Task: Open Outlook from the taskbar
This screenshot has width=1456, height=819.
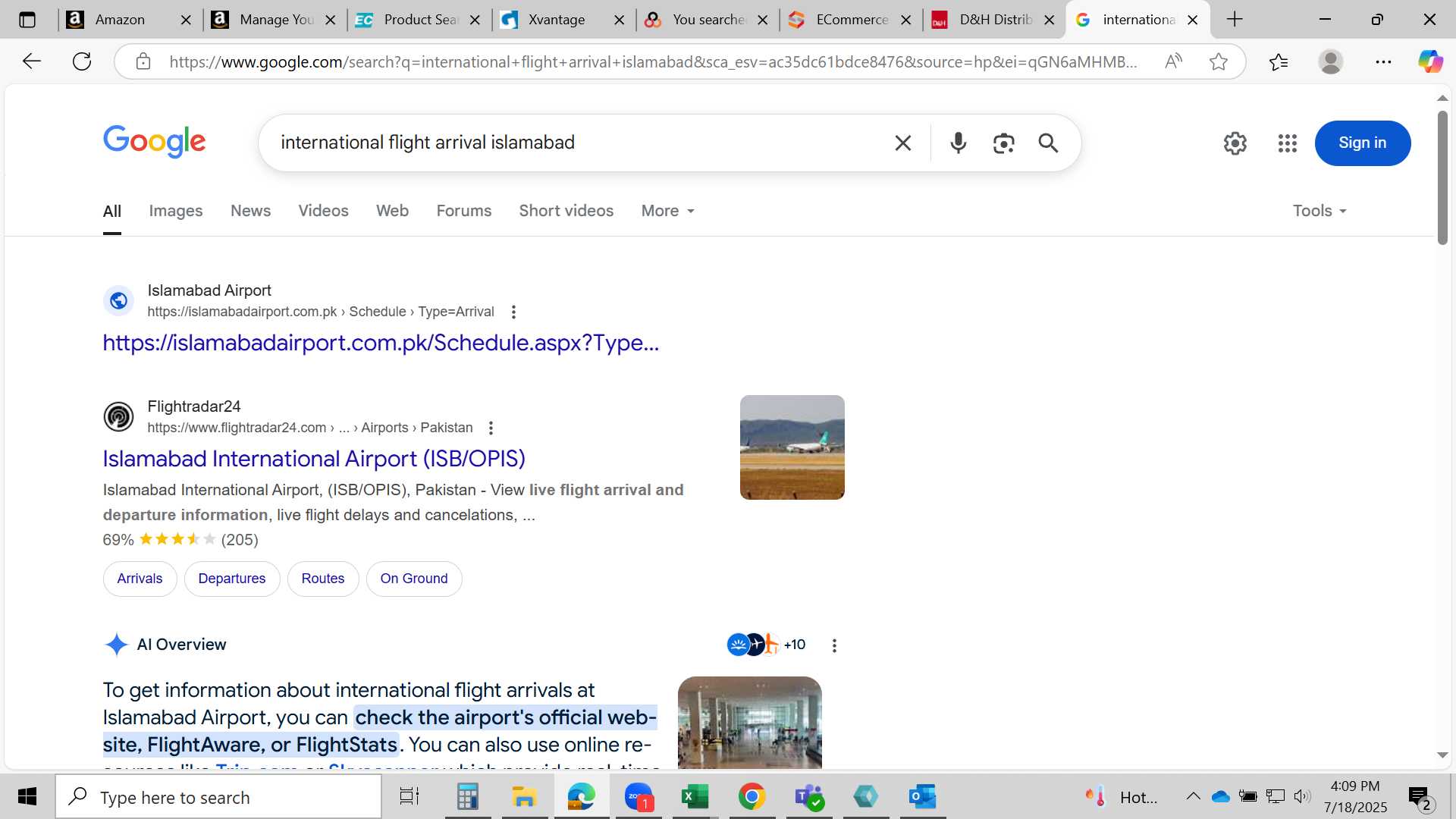Action: pos(922,797)
